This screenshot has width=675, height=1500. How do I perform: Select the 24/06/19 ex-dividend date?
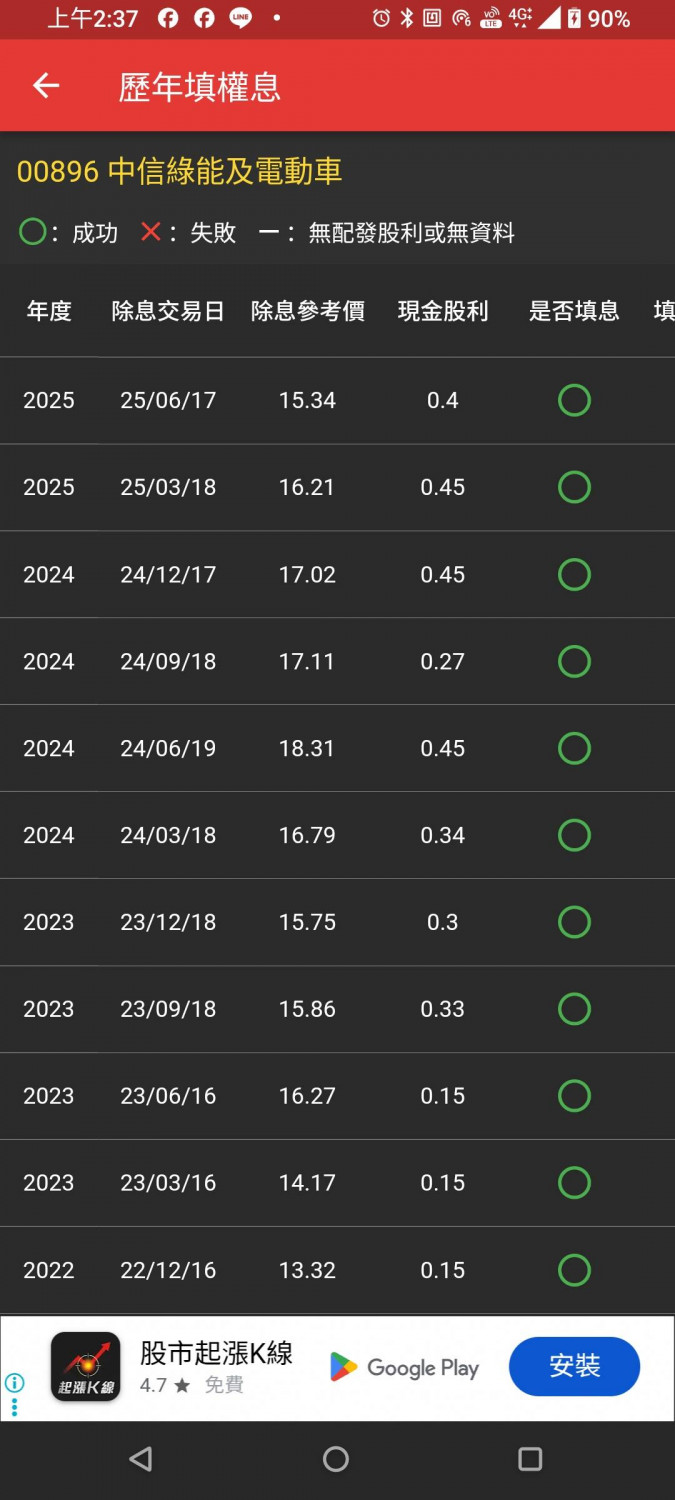(x=168, y=748)
